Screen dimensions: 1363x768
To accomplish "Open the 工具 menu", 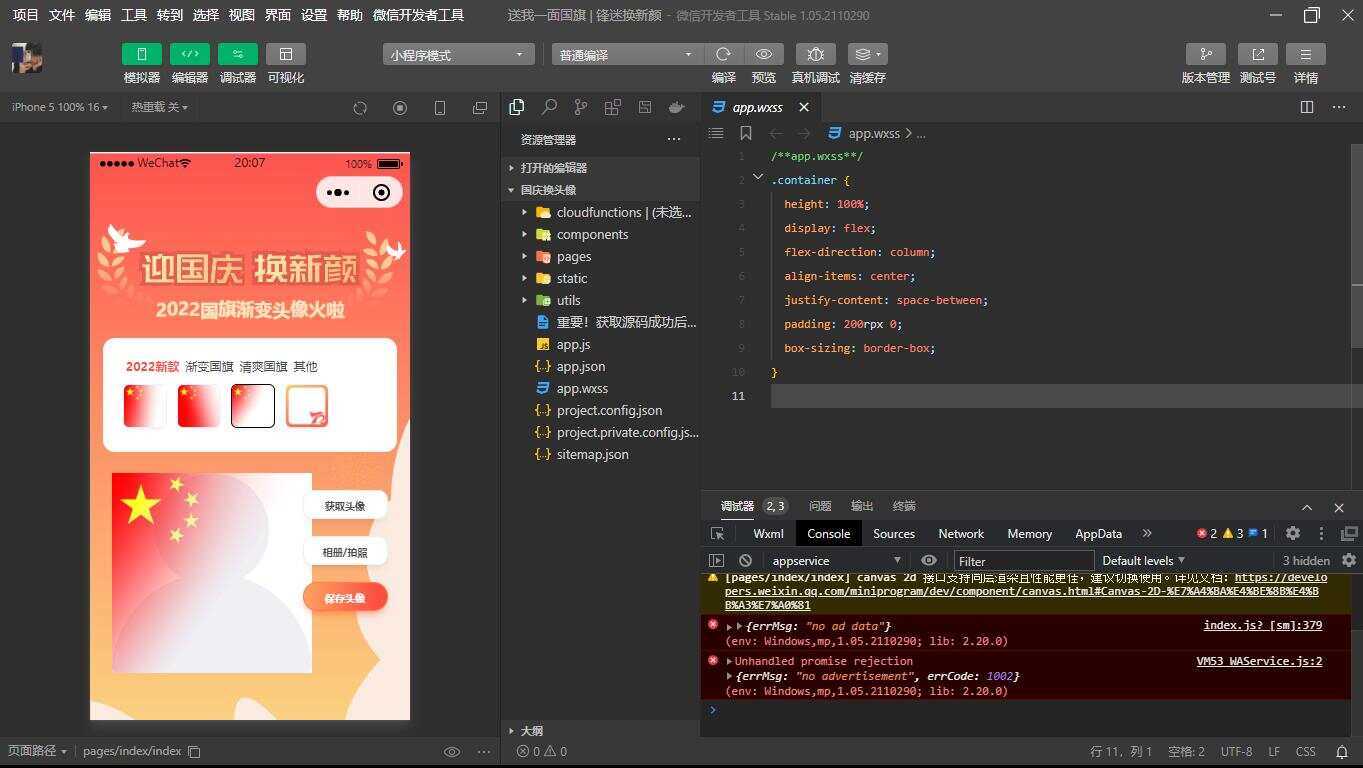I will pos(133,15).
